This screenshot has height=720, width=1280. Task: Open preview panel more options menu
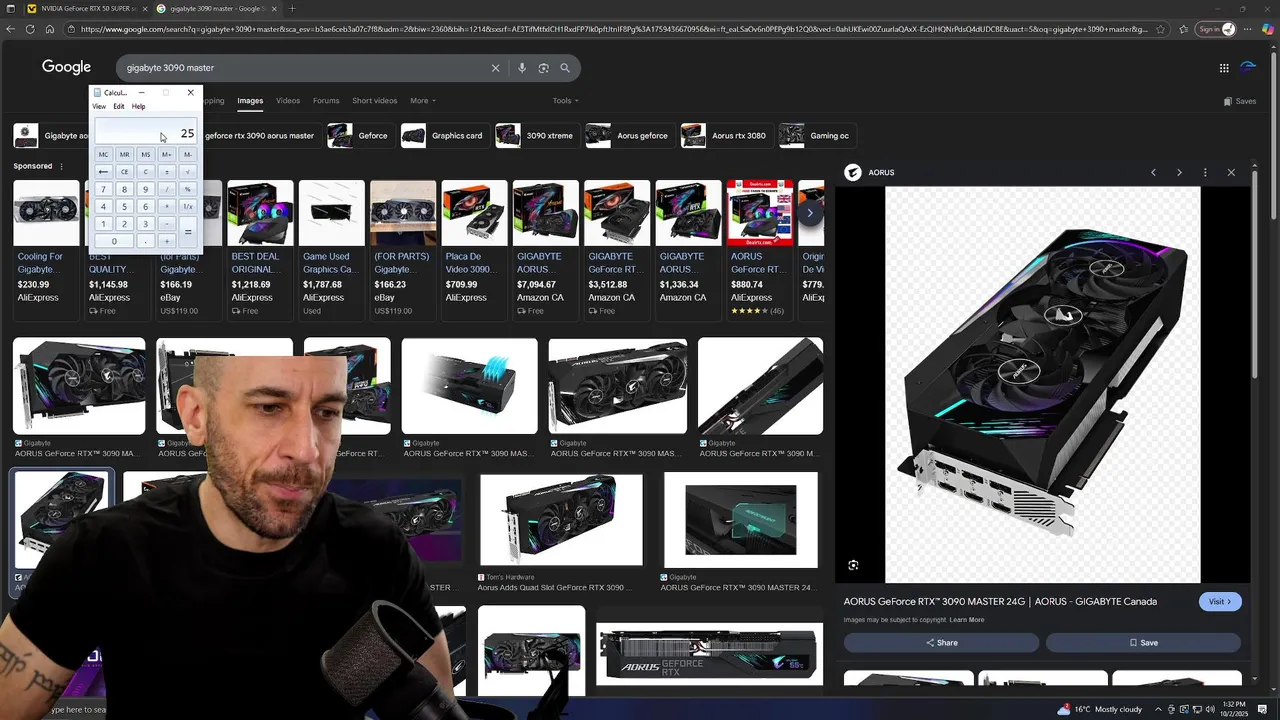(1205, 172)
